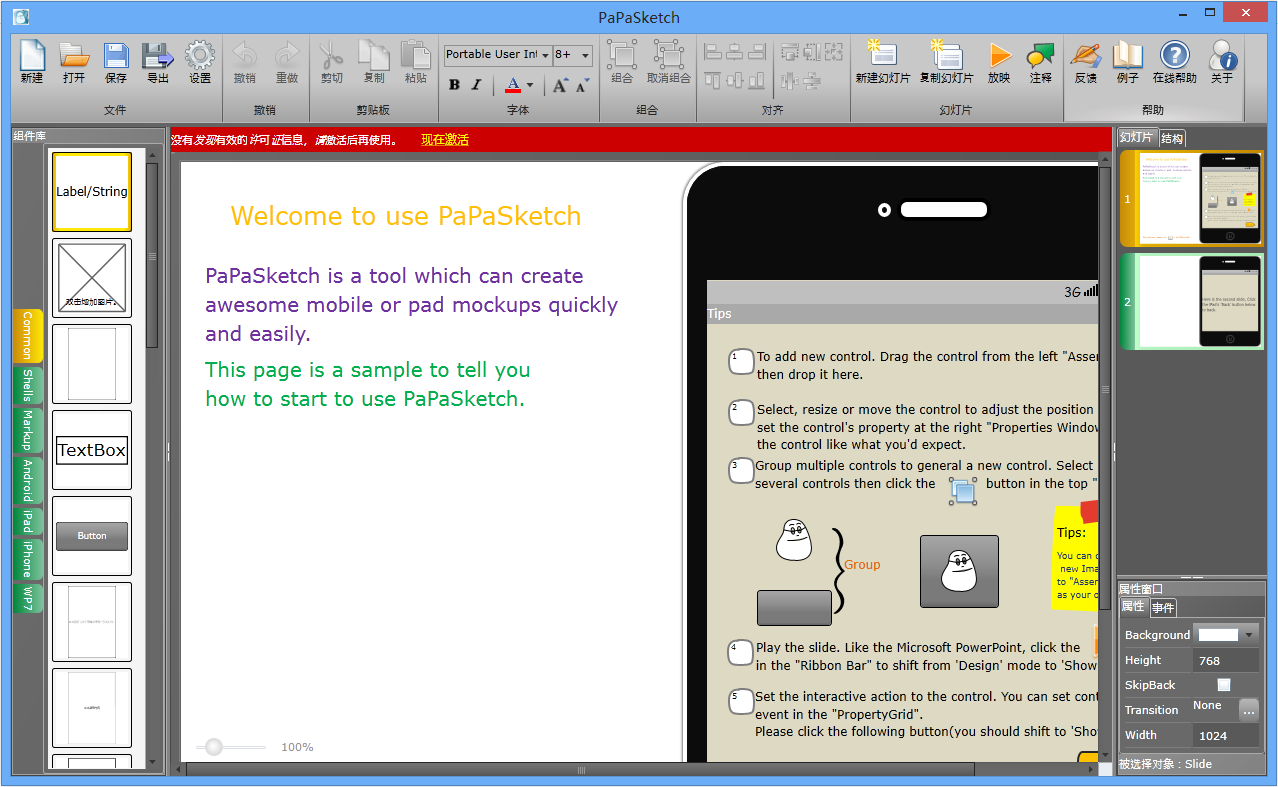Select the iPad component tab

(x=27, y=522)
